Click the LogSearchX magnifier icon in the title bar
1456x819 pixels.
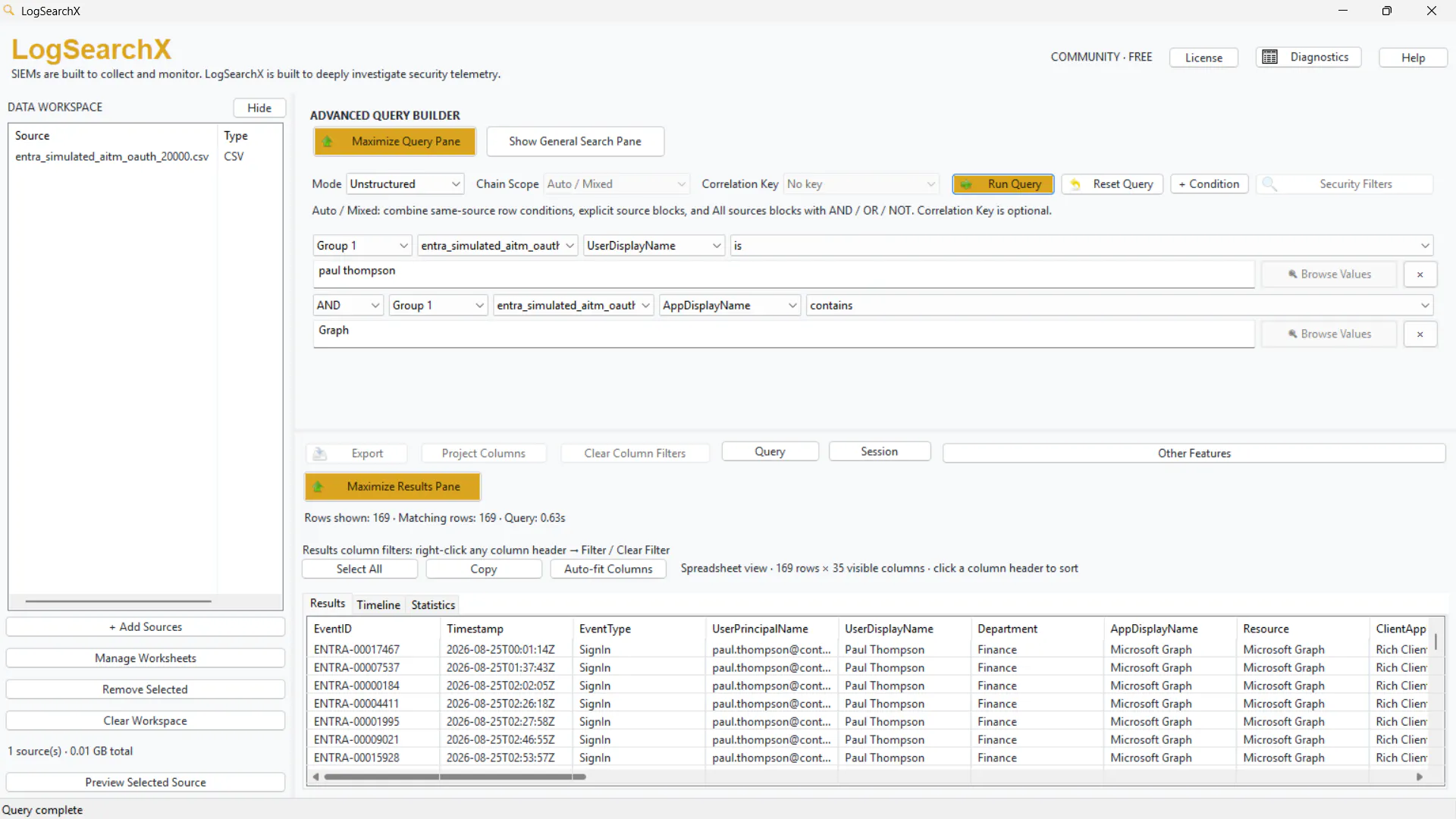9,11
